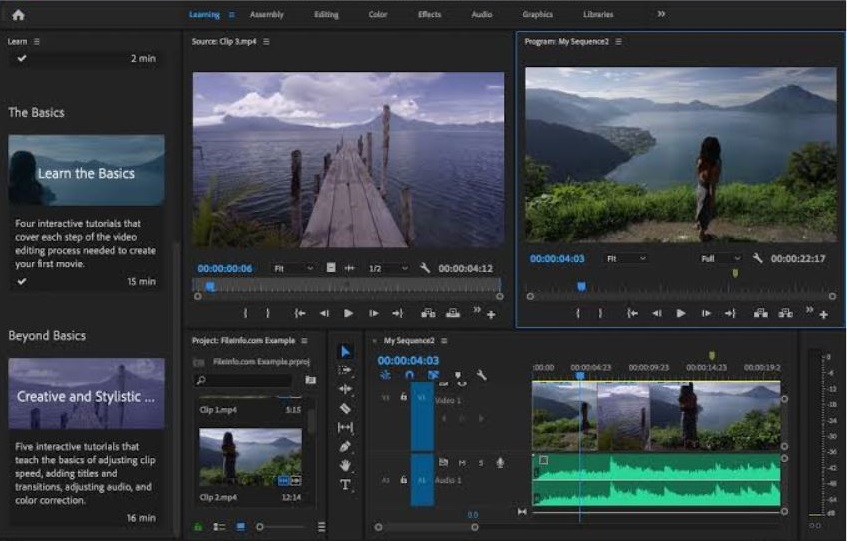Switch to Effects workspace tab
This screenshot has height=541, width=847.
point(429,15)
